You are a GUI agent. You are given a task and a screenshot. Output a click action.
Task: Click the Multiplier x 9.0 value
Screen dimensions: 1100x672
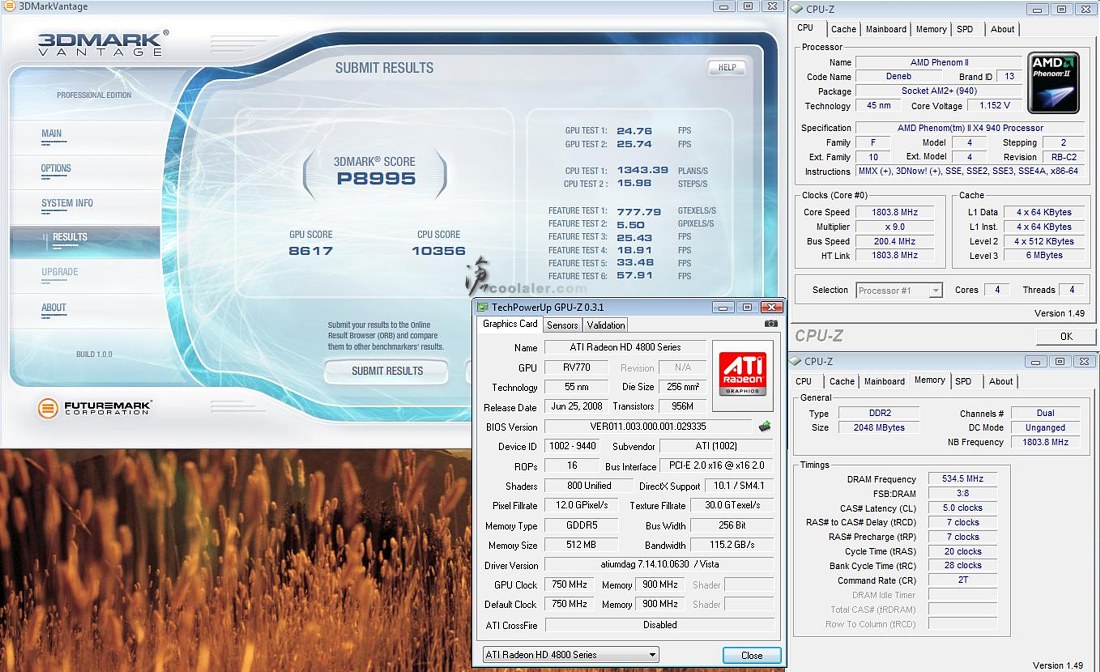tap(894, 227)
